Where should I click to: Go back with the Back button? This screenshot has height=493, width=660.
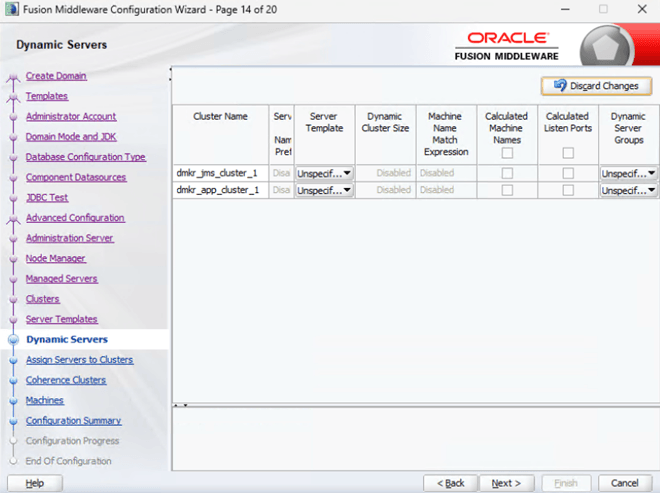450,483
